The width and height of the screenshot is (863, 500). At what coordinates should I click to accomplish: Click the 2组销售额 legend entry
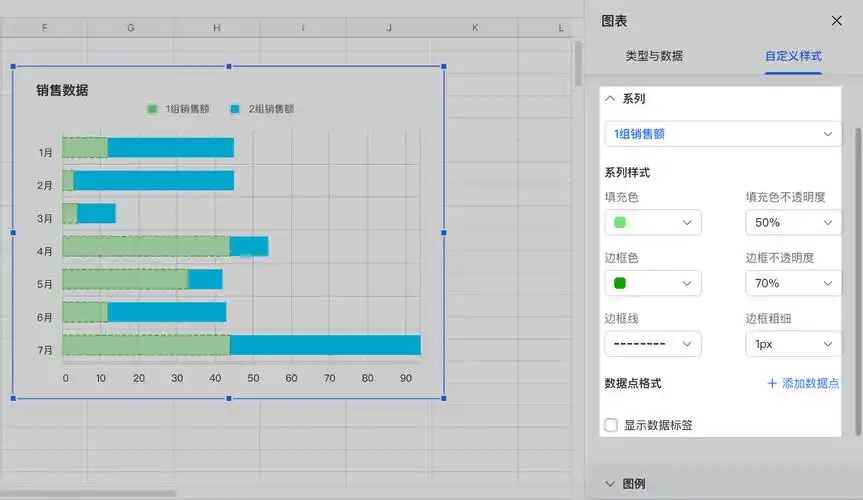tap(263, 109)
